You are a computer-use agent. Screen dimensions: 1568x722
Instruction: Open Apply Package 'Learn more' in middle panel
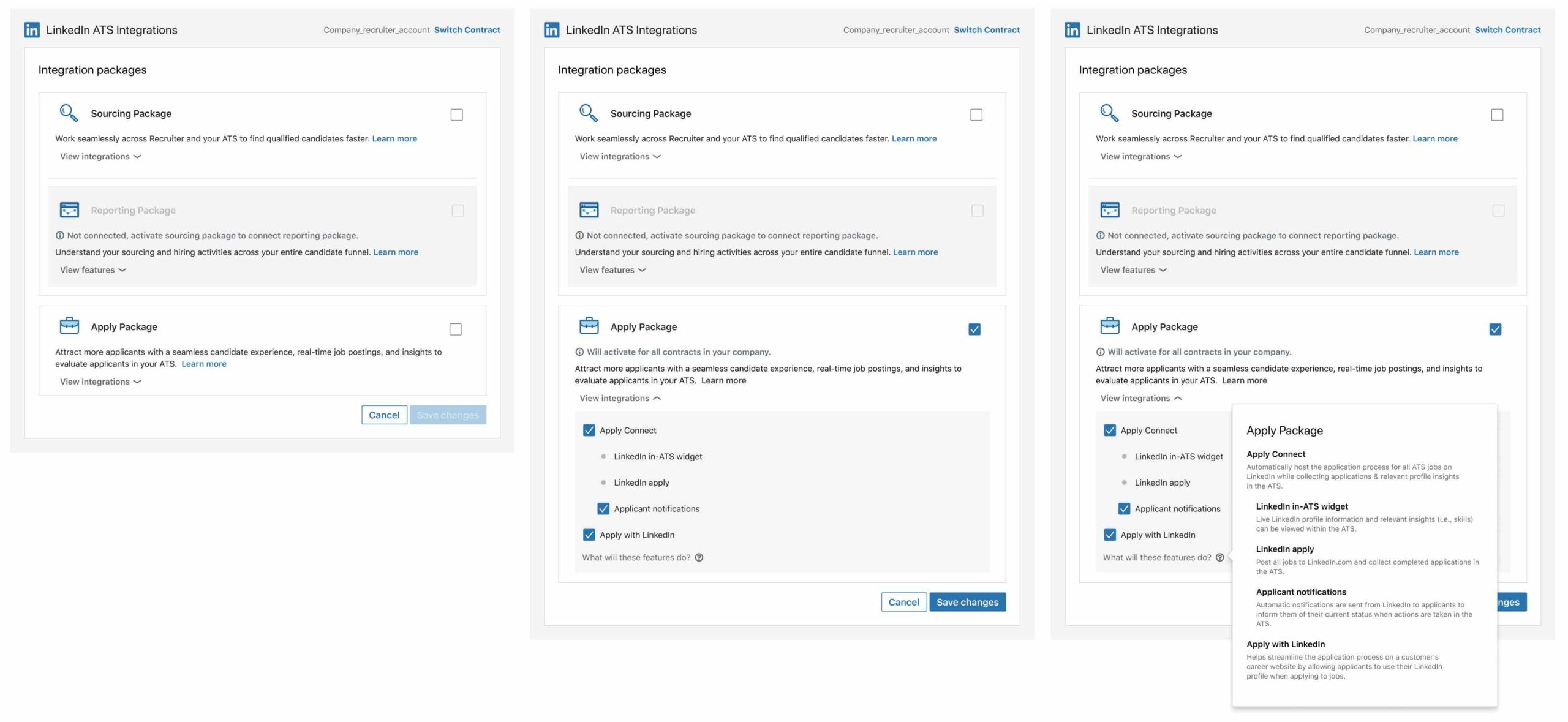[x=723, y=381]
